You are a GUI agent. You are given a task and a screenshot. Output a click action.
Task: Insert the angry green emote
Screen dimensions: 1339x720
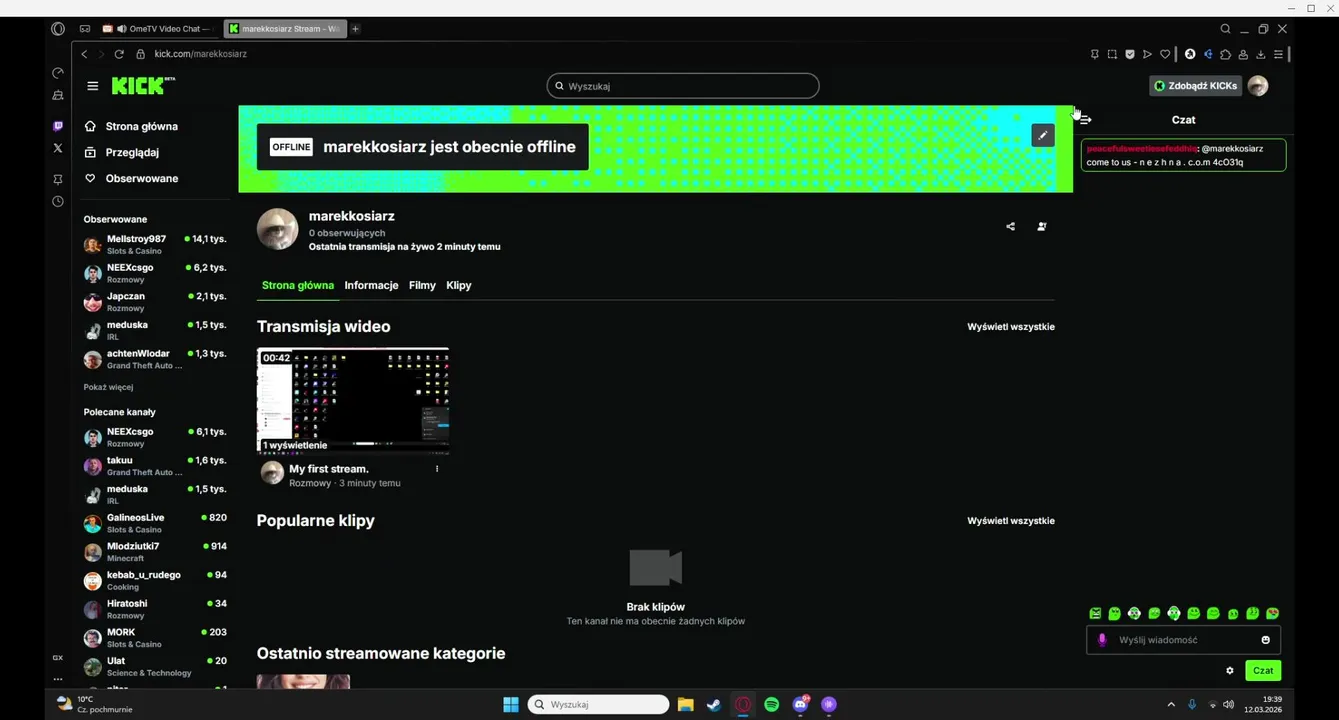pyautogui.click(x=1095, y=613)
